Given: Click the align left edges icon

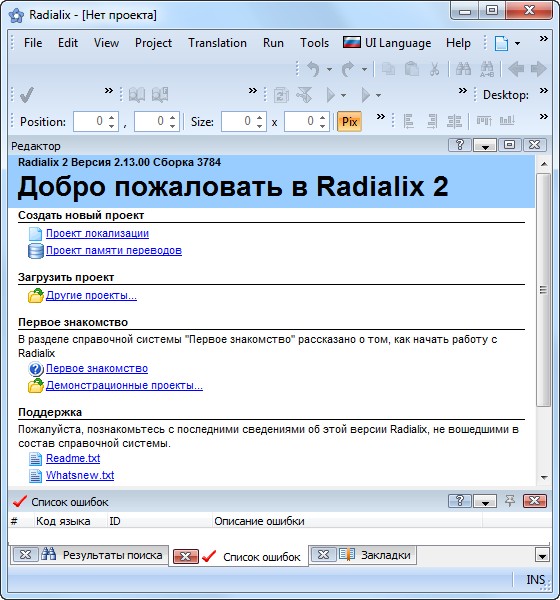Looking at the screenshot, I should [x=408, y=121].
